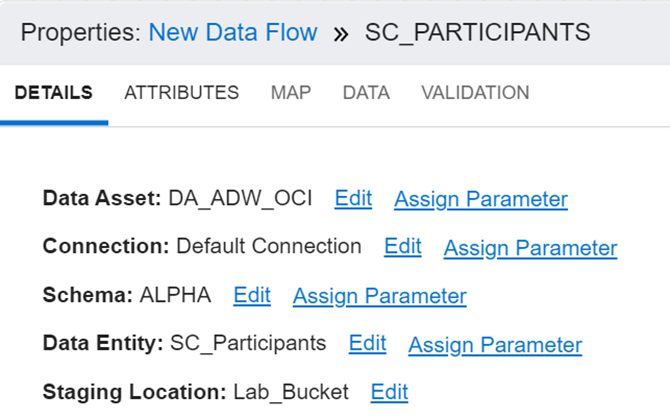This screenshot has height=420, width=670.
Task: Edit the Default Connection setting
Action: pyautogui.click(x=402, y=247)
